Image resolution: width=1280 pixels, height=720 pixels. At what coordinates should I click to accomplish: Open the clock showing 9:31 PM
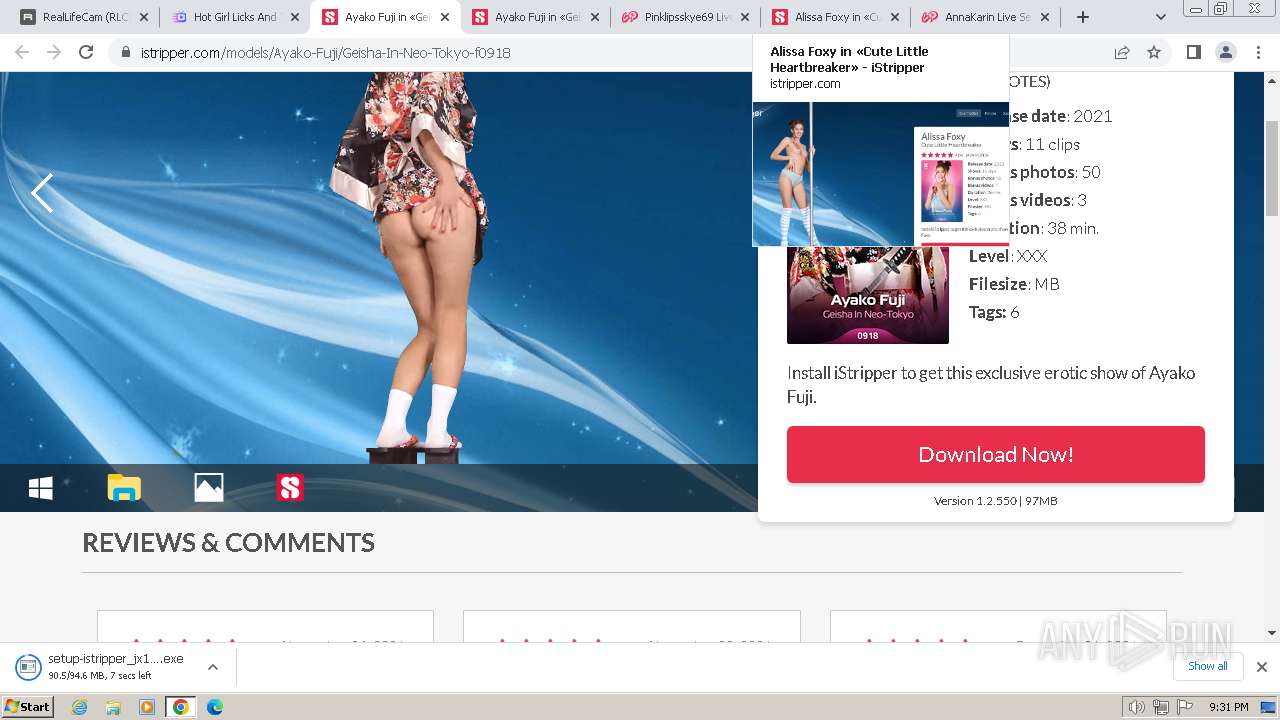pos(1228,707)
